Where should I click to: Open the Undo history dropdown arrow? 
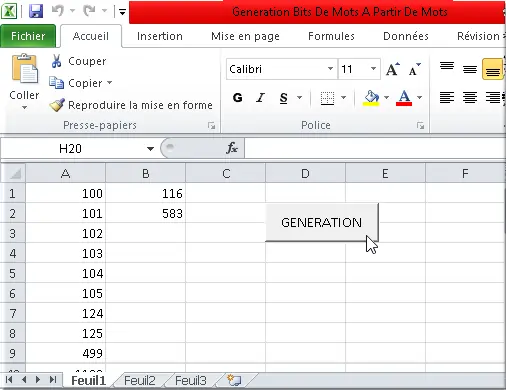pyautogui.click(x=72, y=11)
